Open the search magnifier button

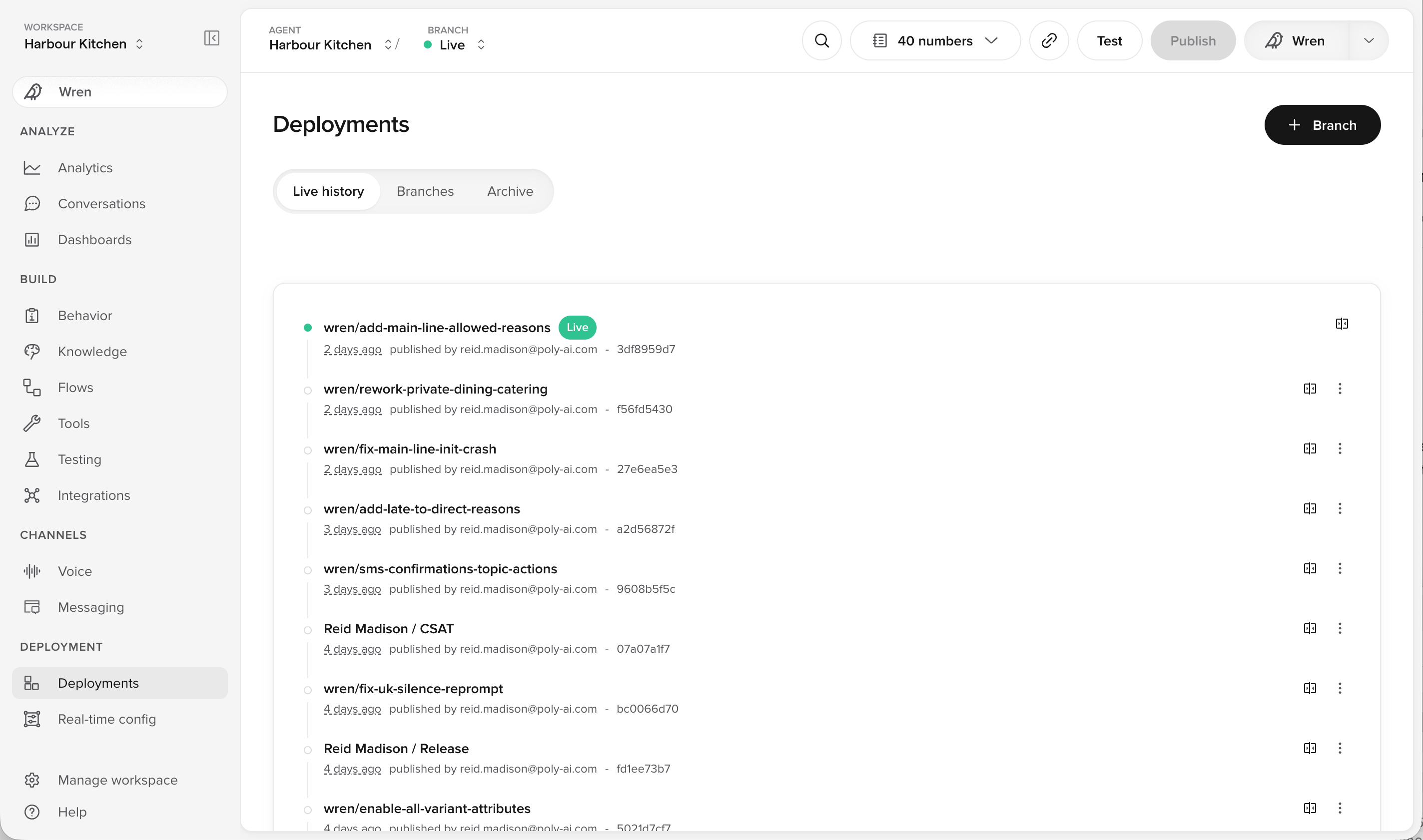pos(821,41)
